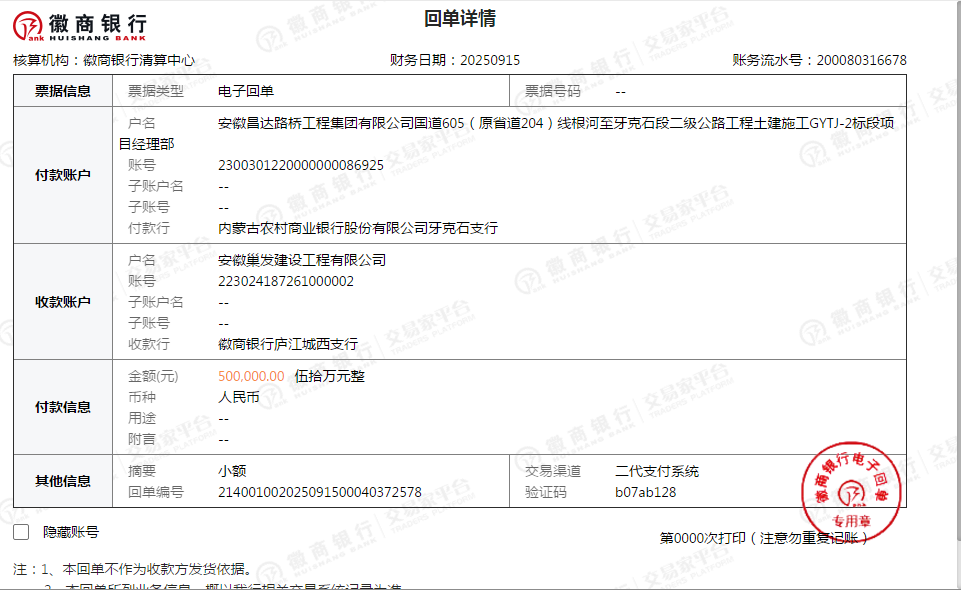
Task: Click the financial date 20250915
Action: pos(489,60)
